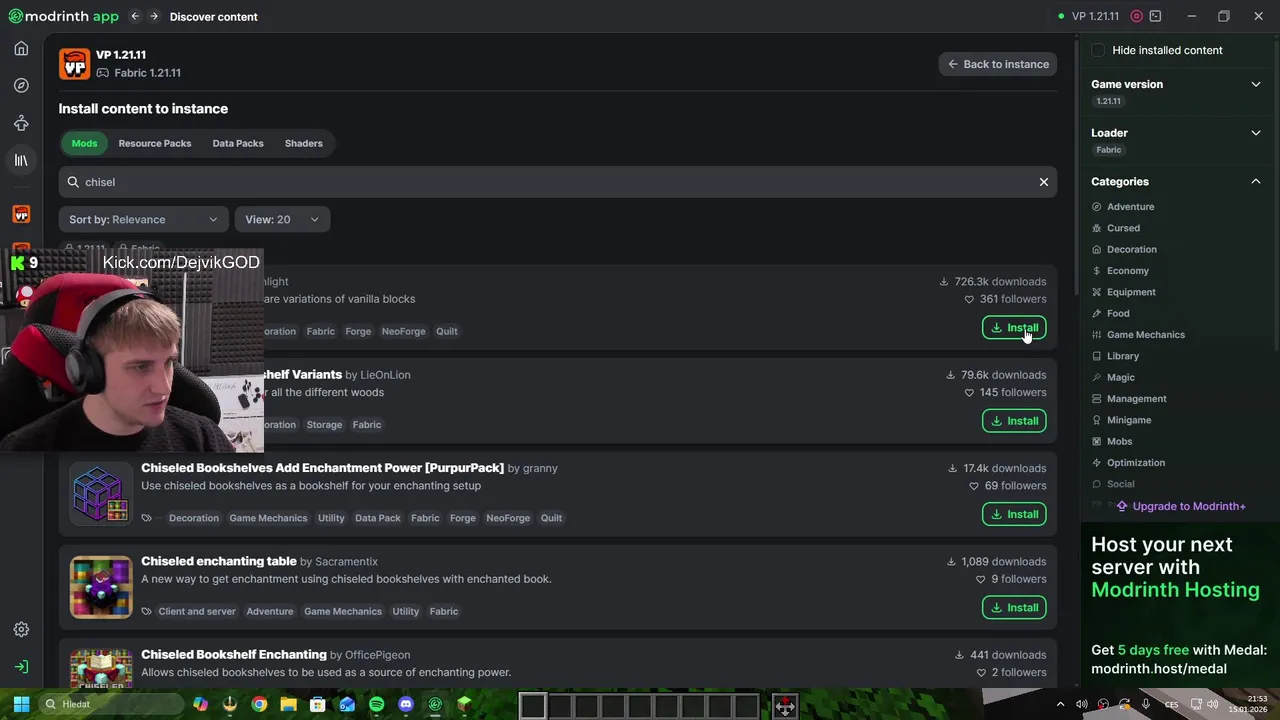
Task: Open the Minecraft grass block taskbar icon
Action: tap(464, 704)
